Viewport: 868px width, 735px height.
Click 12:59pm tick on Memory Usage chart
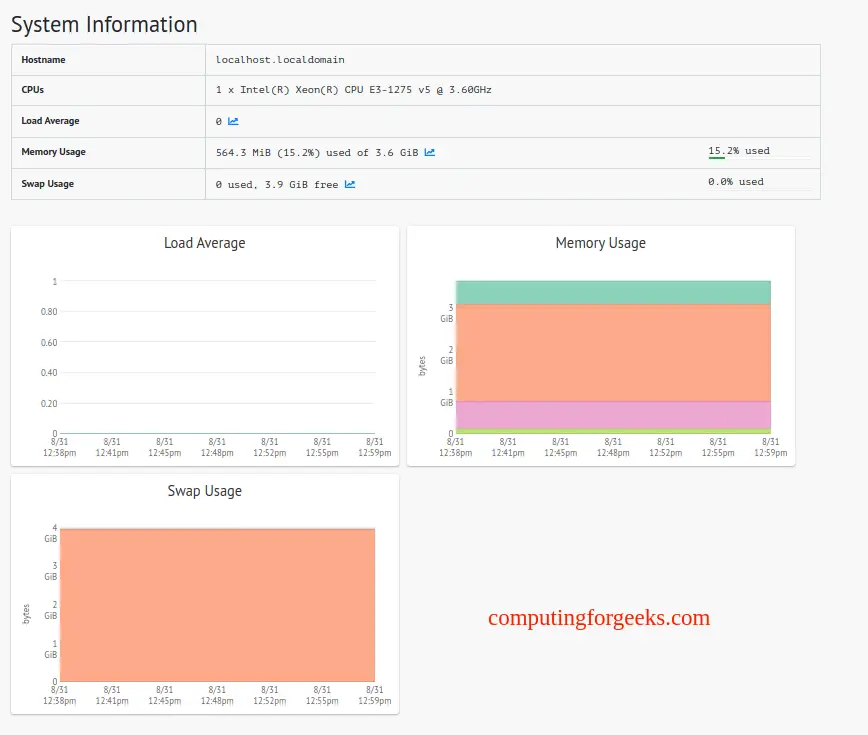coord(771,447)
